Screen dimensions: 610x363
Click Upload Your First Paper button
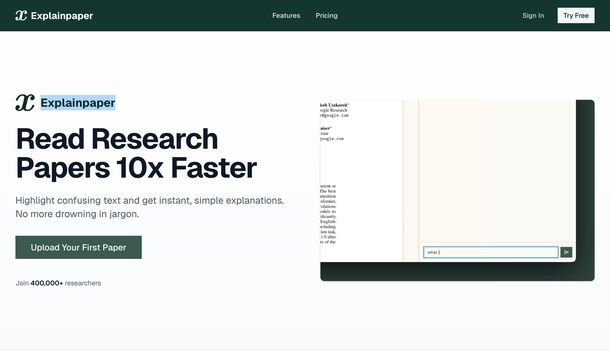79,247
